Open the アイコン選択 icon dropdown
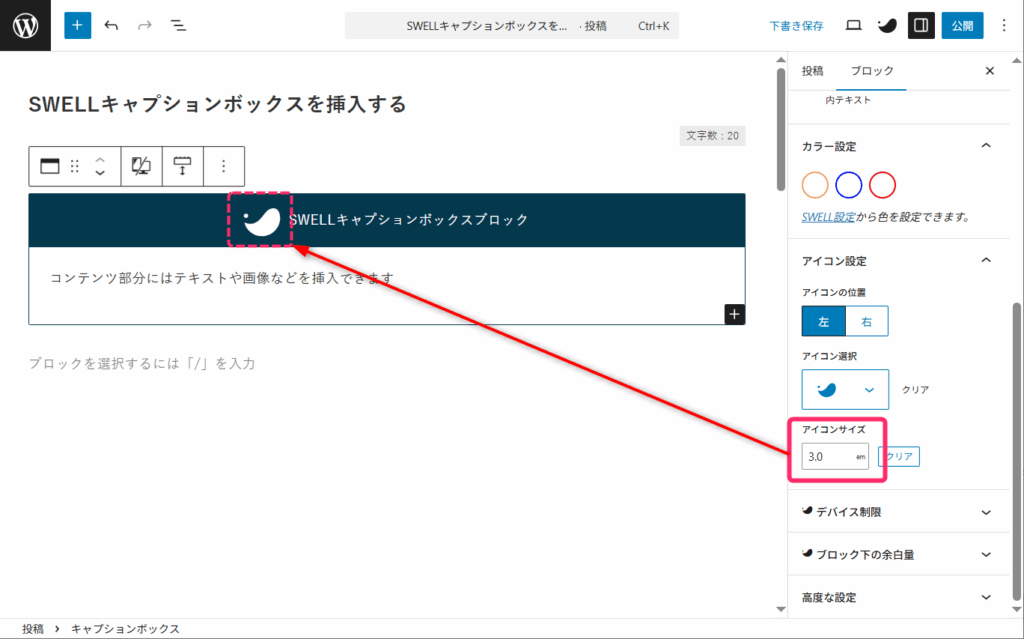Image resolution: width=1024 pixels, height=639 pixels. pos(845,389)
